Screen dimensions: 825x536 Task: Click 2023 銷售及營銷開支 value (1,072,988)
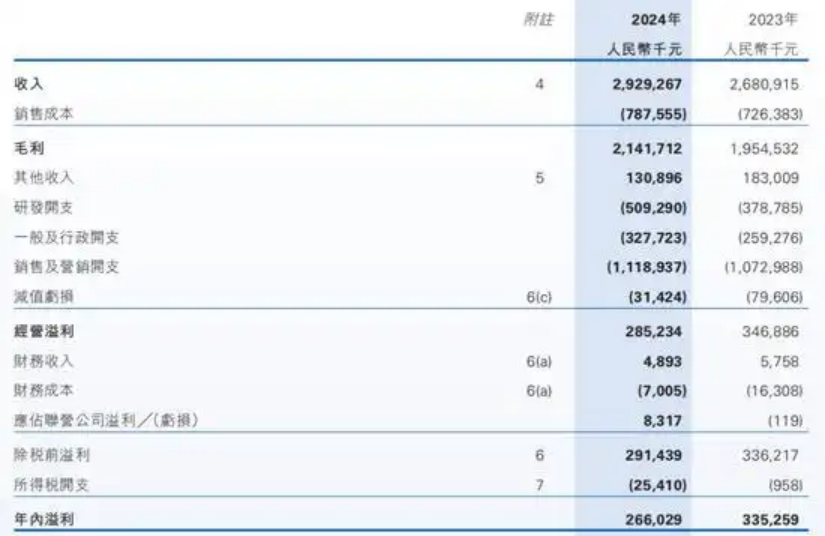pos(764,267)
